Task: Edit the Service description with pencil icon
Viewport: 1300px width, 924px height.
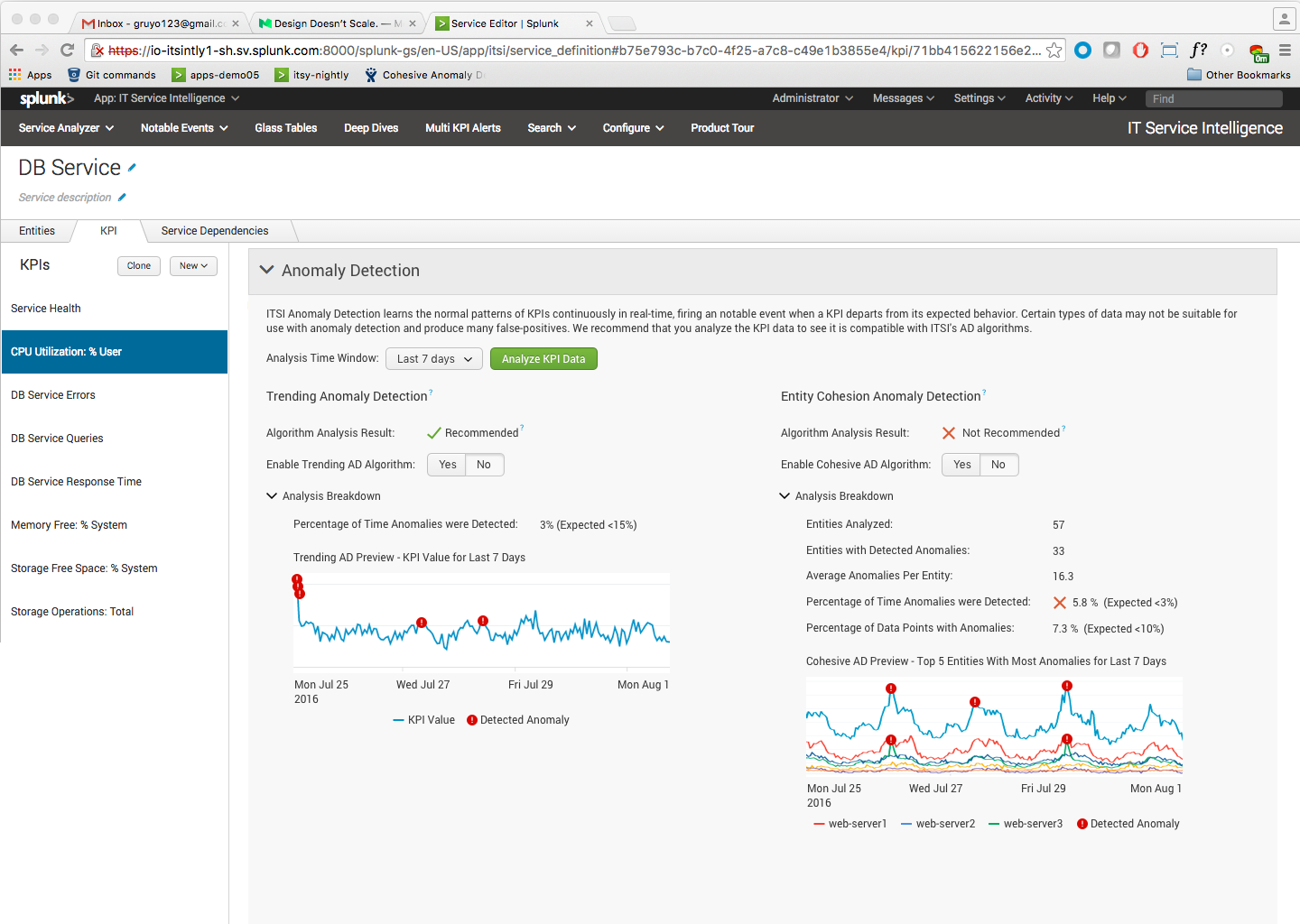Action: point(122,198)
